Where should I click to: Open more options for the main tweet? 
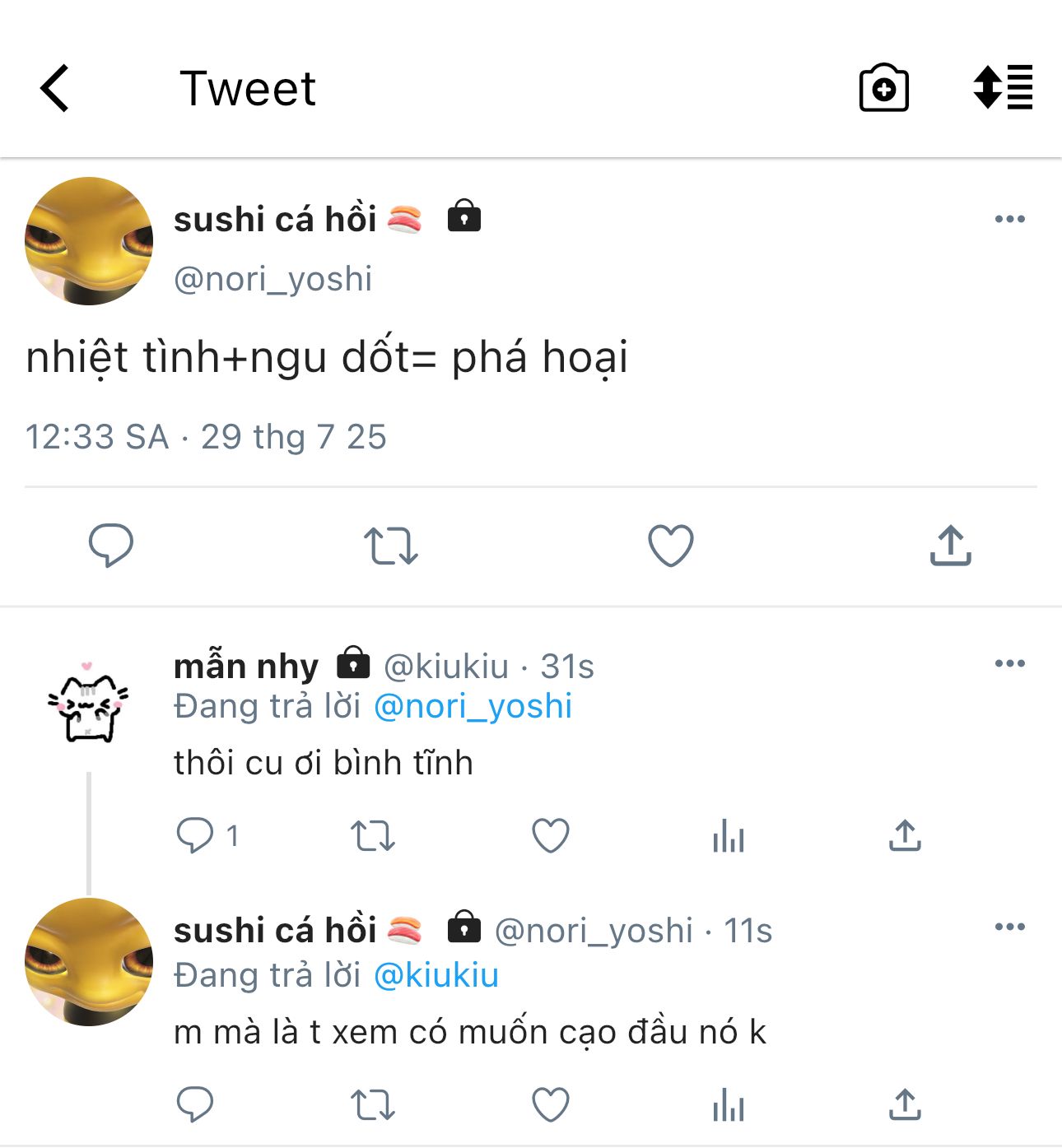pos(1009,219)
